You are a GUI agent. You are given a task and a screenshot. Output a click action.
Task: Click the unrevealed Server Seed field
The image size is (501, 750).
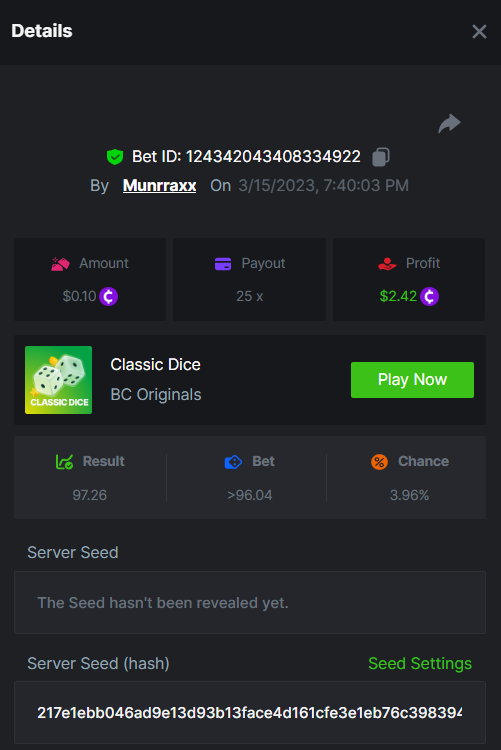250,603
